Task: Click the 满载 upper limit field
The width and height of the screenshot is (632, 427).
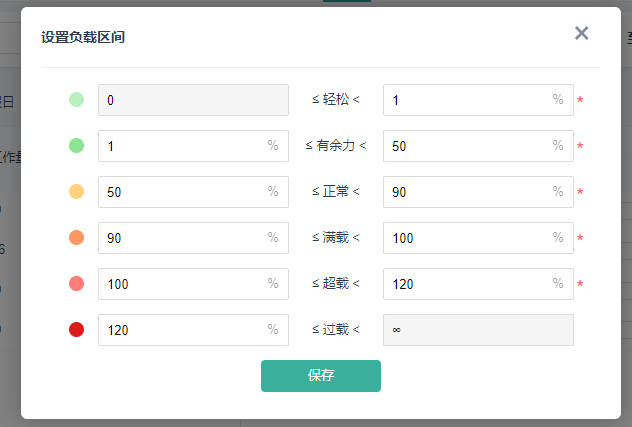Action: (467, 238)
